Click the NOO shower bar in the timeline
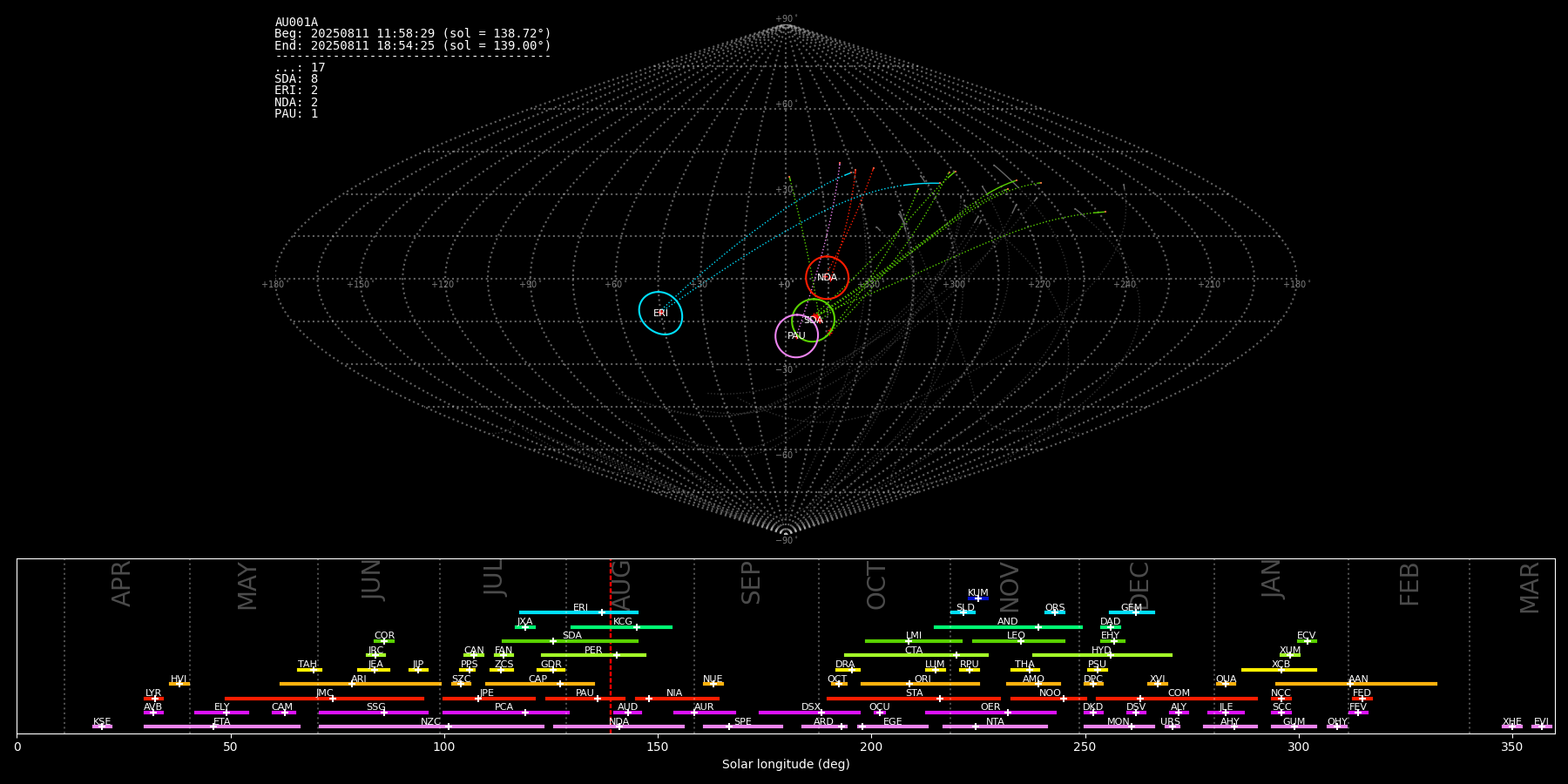The width and height of the screenshot is (1568, 784). (x=1049, y=698)
